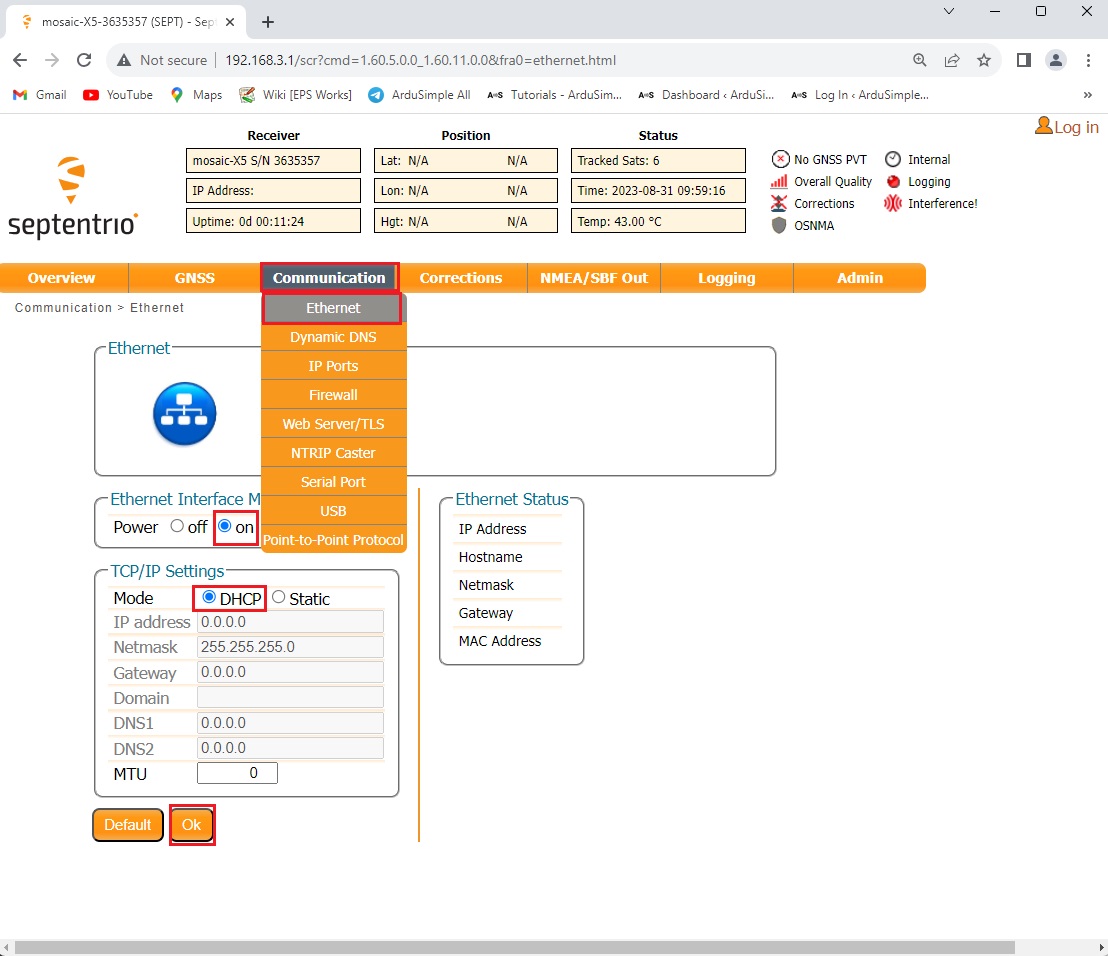Select NTRIP Caster from Communication menu
Viewport: 1108px width, 956px height.
click(333, 453)
